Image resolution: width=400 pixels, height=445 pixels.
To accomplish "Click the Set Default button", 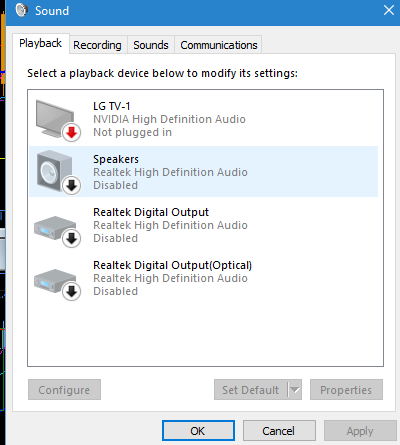I will [251, 389].
